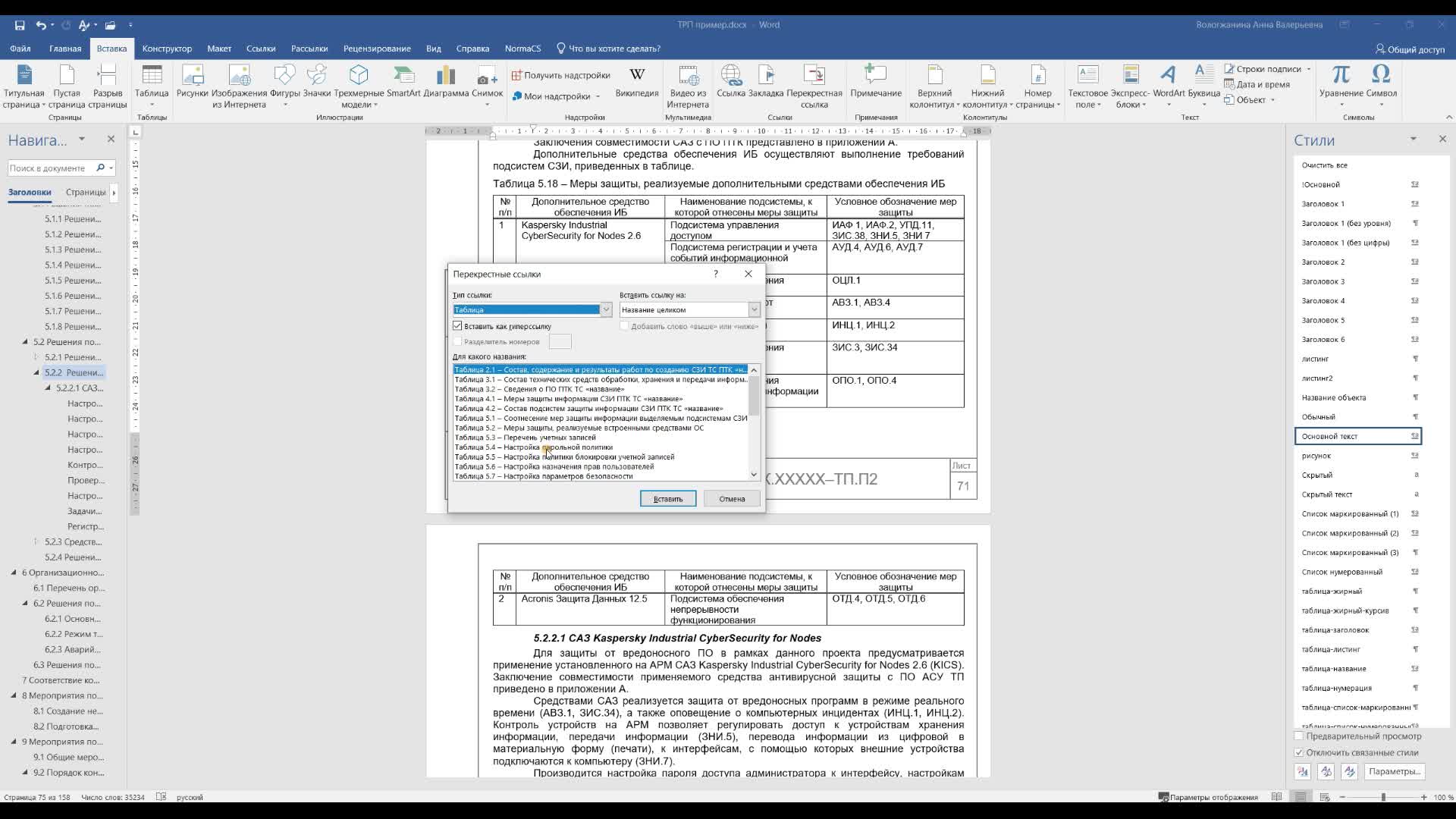The image size is (1456, 819).
Task: Insert a blank page (Пустая страница)
Action: [x=67, y=87]
